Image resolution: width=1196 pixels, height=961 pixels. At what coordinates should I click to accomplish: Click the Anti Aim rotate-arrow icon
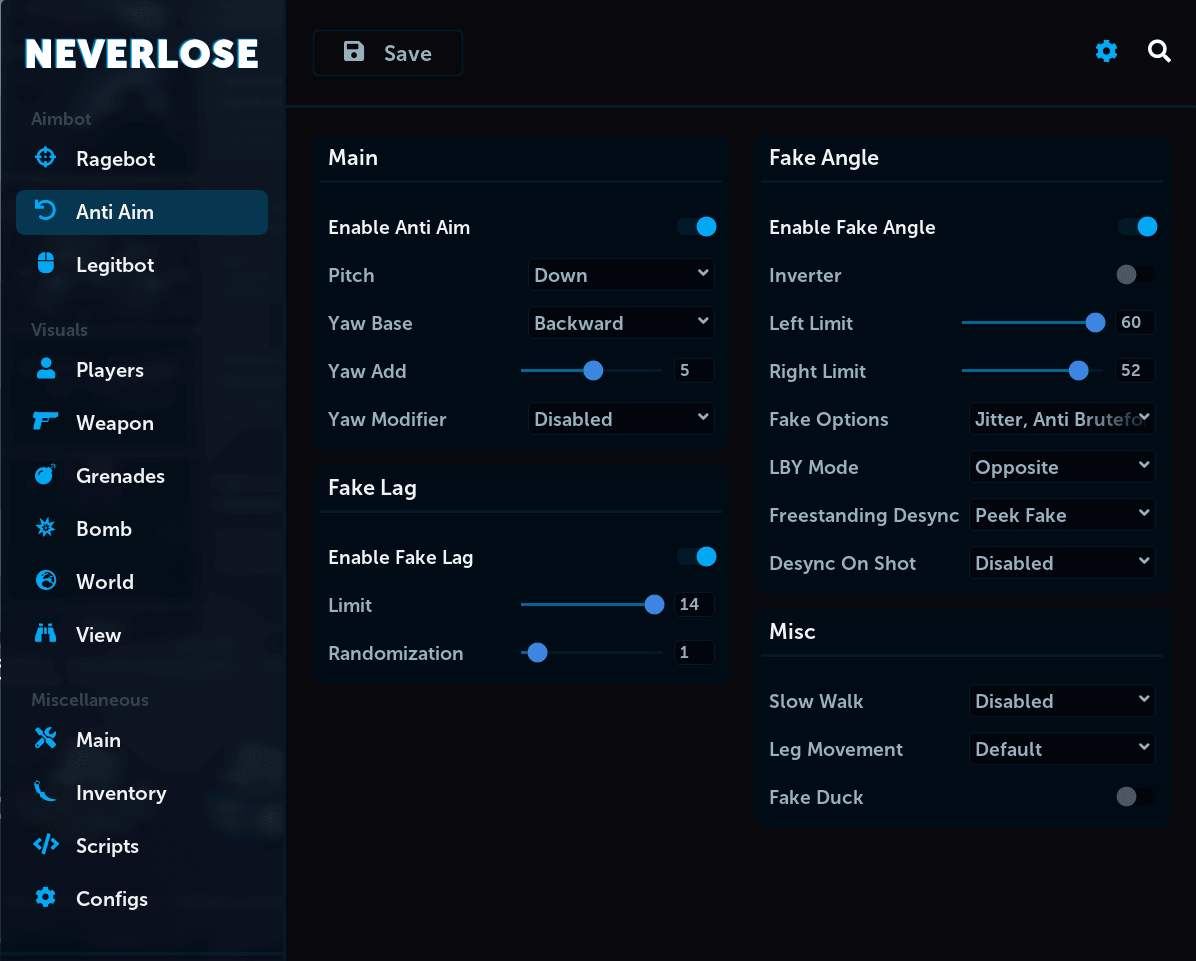pyautogui.click(x=46, y=211)
